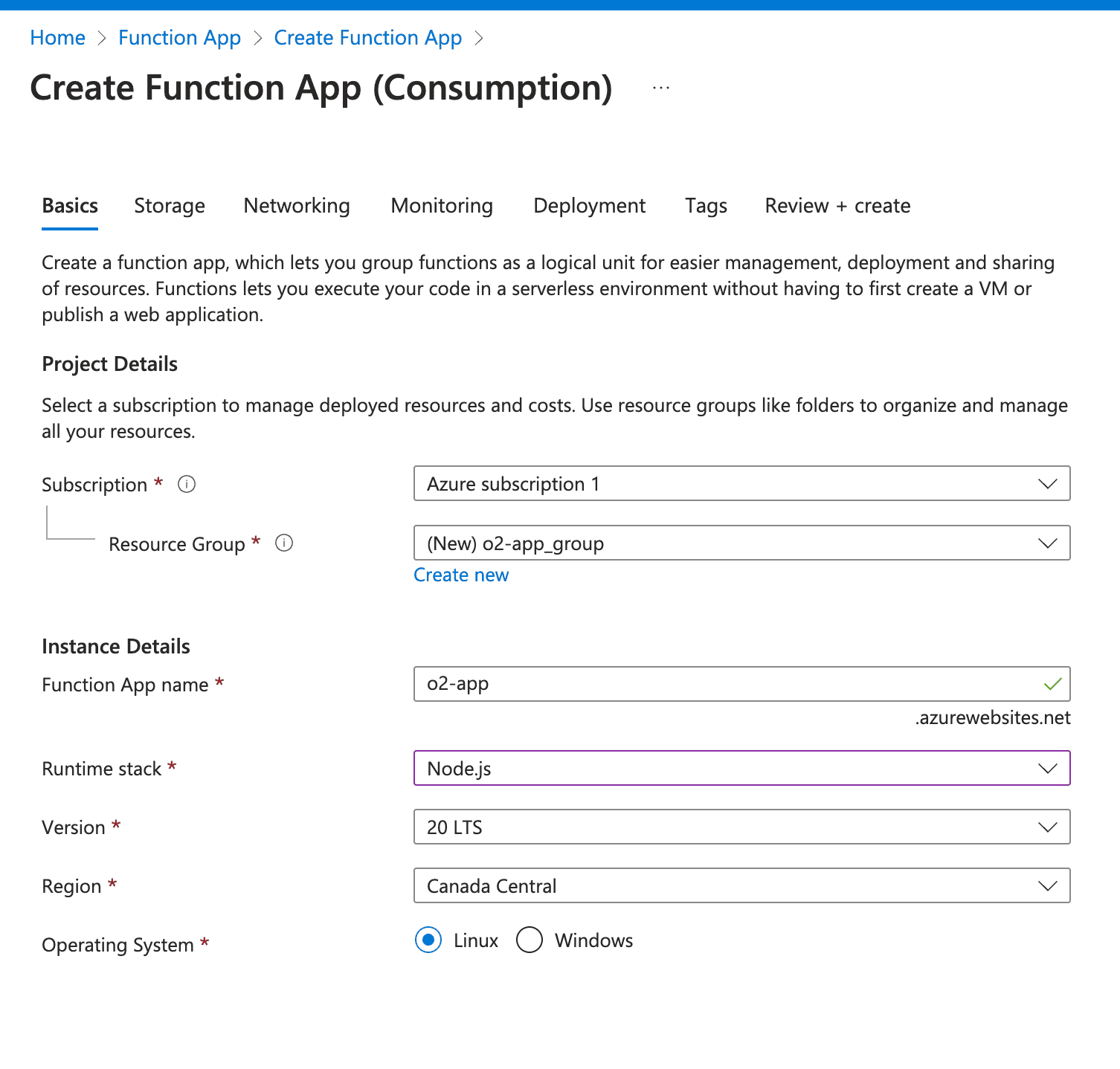Click Function App in the breadcrumb trail
1120x1069 pixels.
tap(179, 37)
